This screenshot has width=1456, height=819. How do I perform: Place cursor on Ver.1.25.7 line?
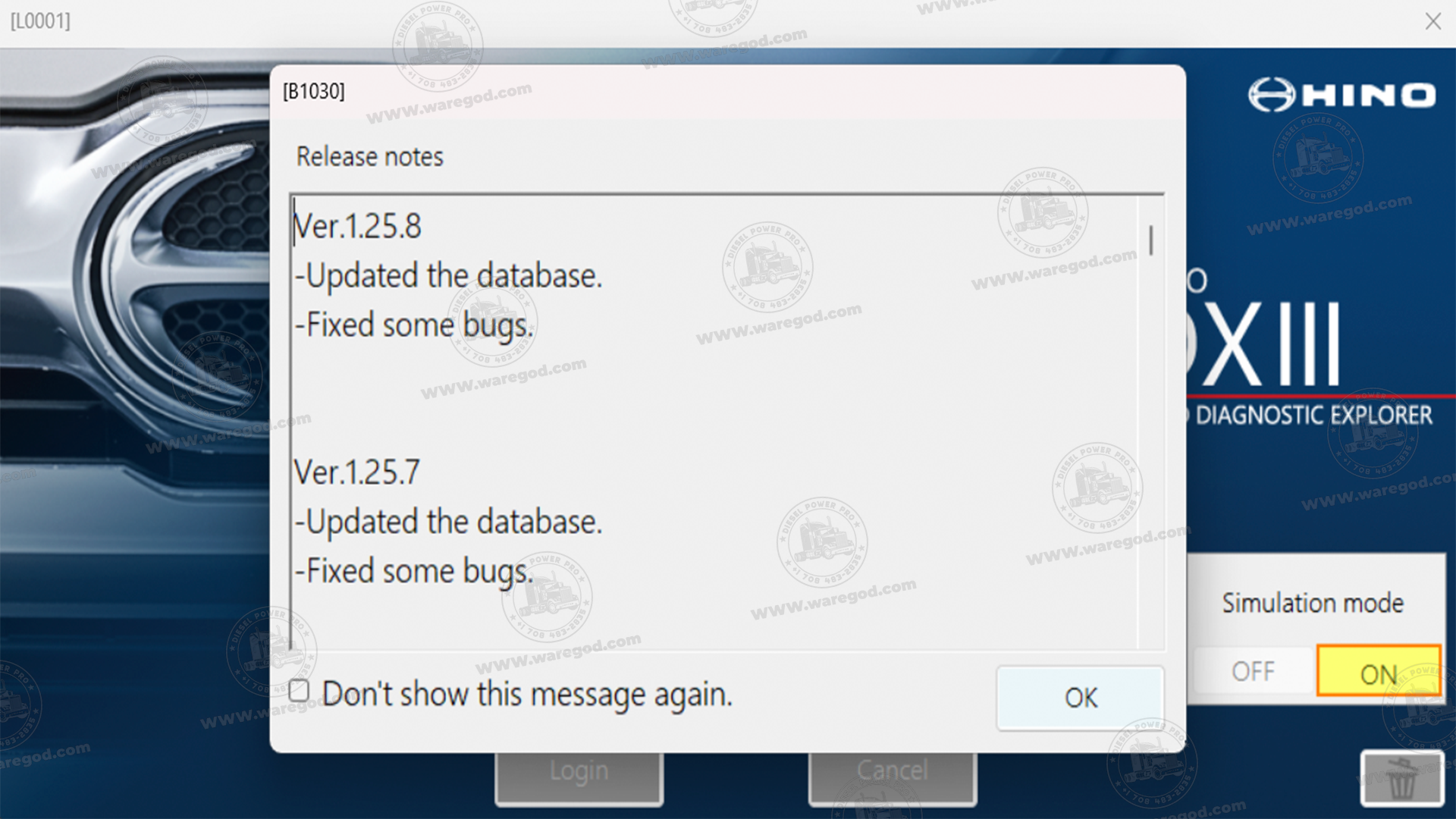[356, 472]
